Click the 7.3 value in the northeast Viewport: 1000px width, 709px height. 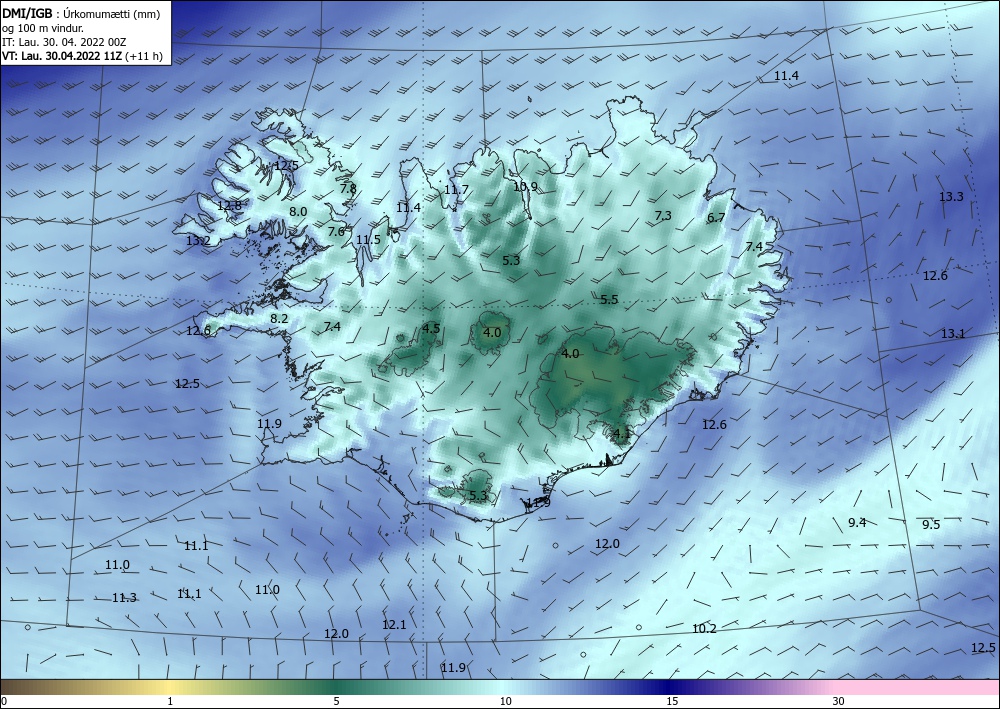pos(663,216)
